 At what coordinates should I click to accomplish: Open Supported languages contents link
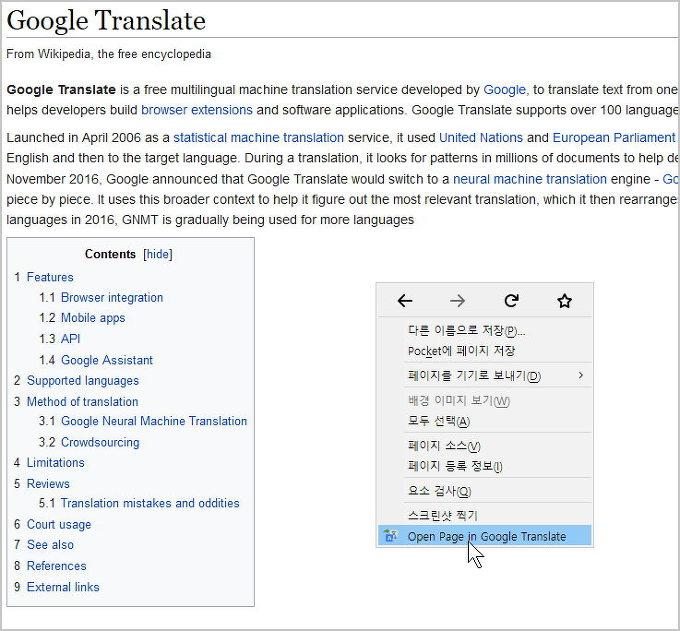[x=83, y=381]
